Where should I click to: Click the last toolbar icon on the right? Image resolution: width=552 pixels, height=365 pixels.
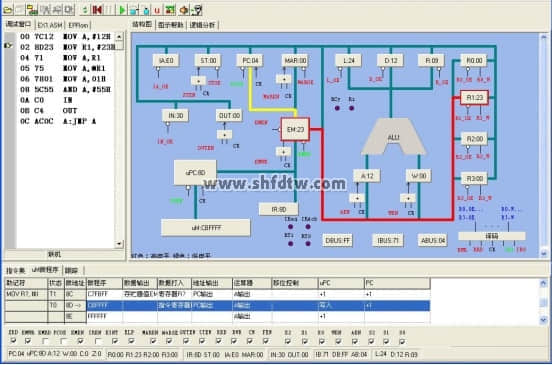[x=197, y=10]
